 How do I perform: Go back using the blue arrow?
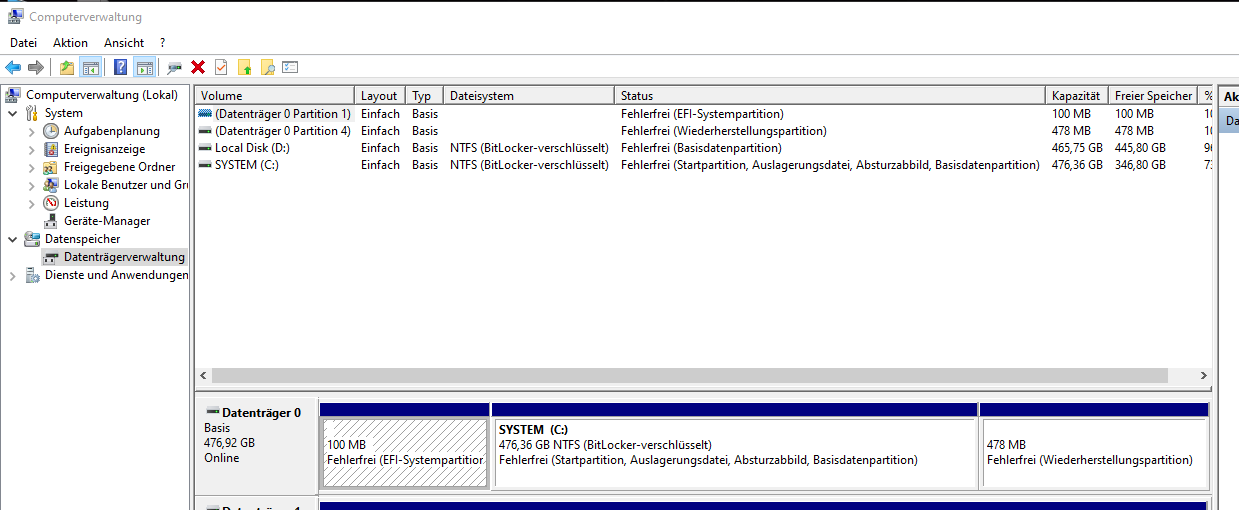pyautogui.click(x=13, y=67)
